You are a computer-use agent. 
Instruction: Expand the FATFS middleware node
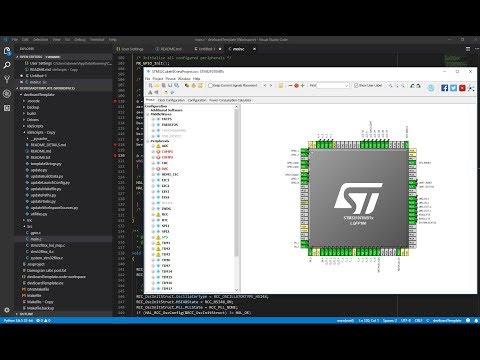click(x=153, y=119)
